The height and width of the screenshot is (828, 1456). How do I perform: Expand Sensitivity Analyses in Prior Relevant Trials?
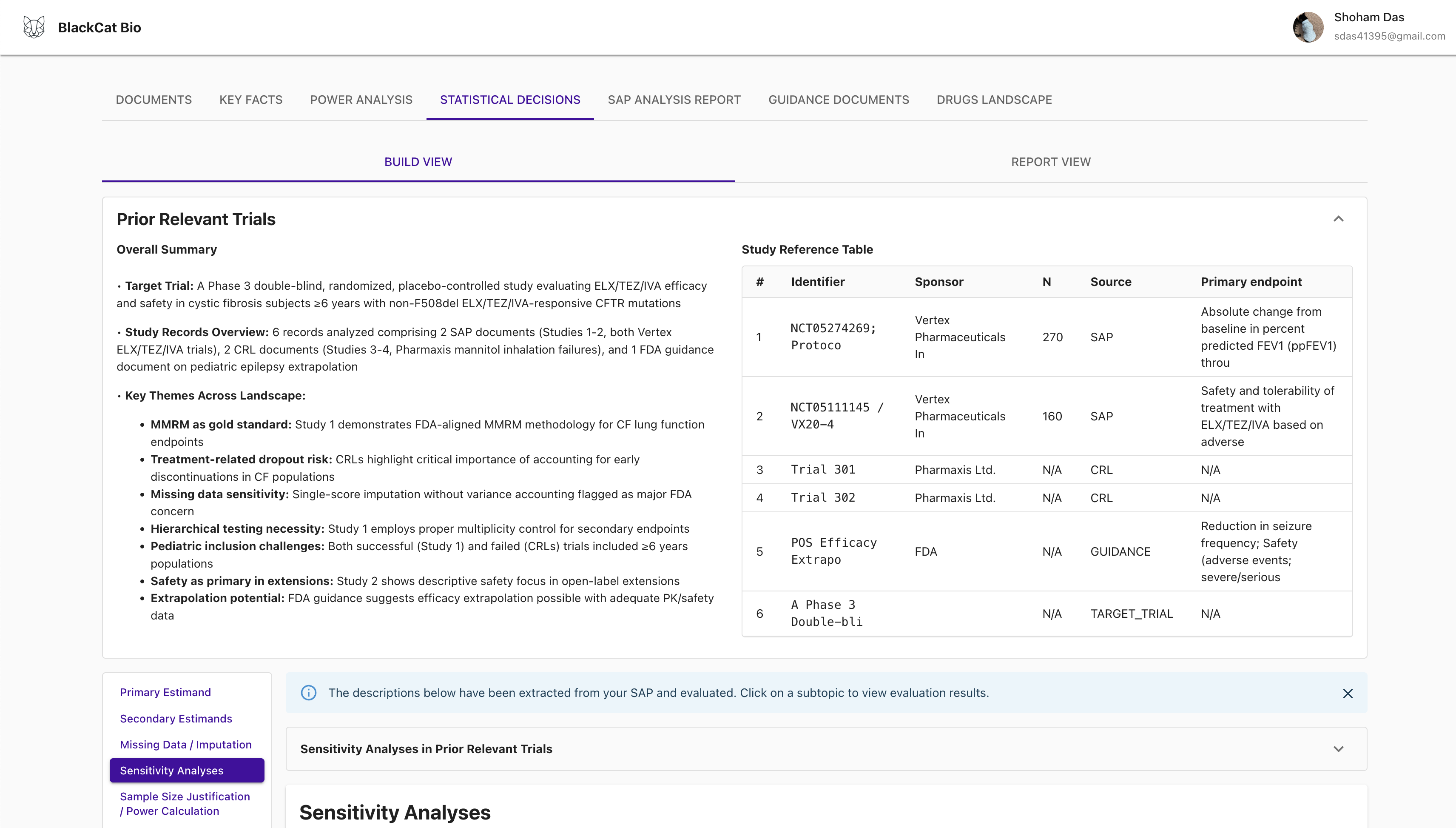click(1338, 749)
